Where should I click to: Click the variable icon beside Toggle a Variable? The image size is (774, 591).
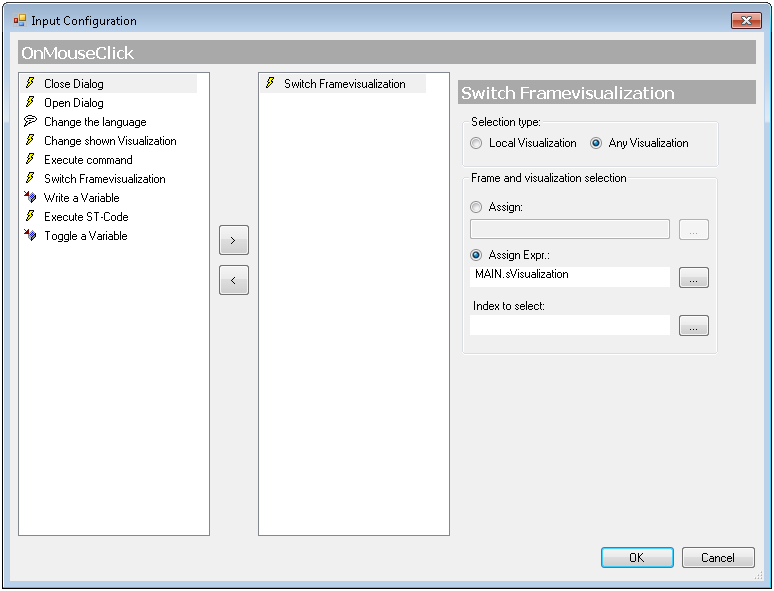[x=30, y=235]
